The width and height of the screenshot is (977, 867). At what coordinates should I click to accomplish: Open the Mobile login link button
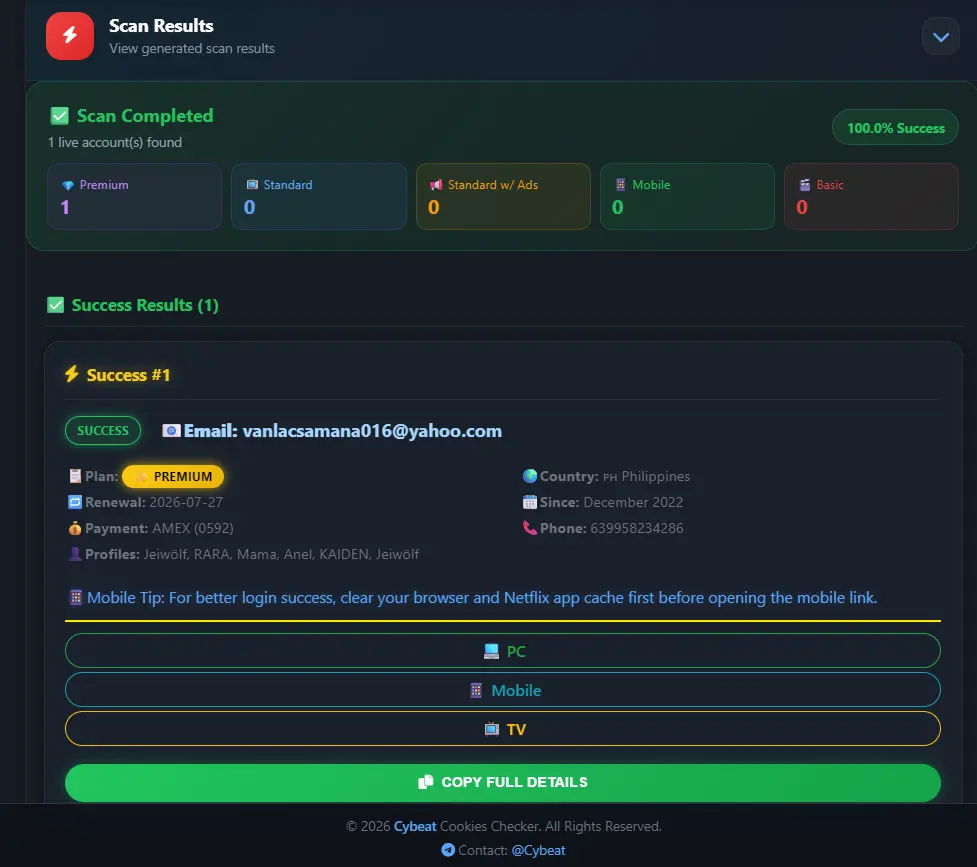503,690
